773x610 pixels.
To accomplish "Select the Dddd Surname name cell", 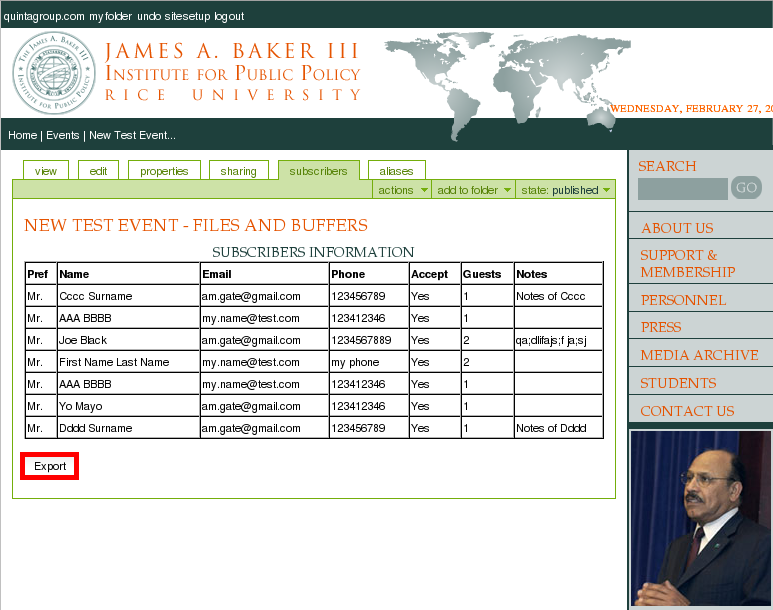I will tap(128, 428).
